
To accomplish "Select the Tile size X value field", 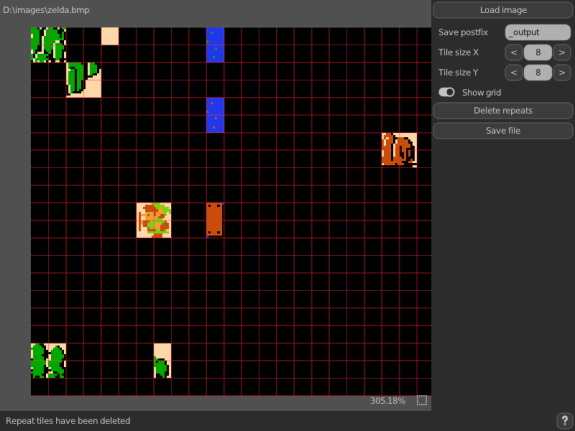I will click(538, 52).
